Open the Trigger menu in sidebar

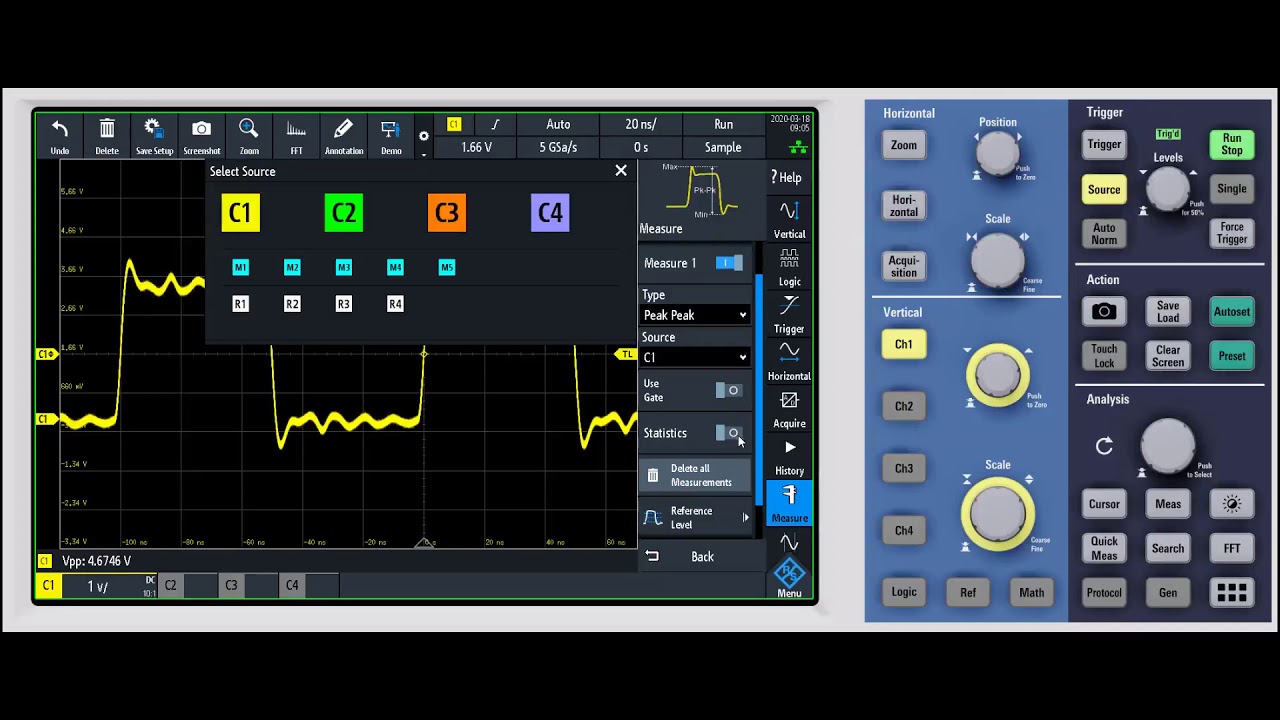789,314
